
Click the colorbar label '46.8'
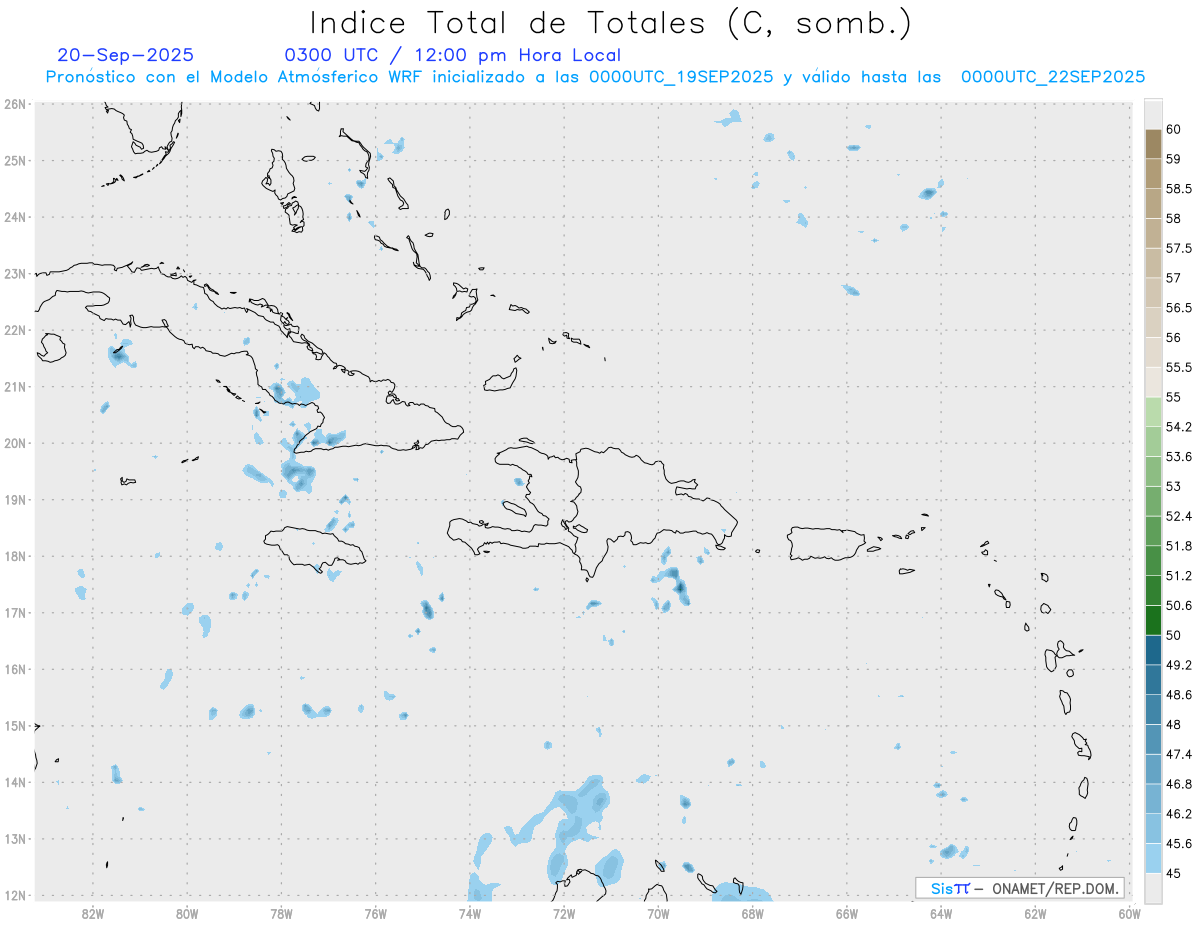(1179, 784)
